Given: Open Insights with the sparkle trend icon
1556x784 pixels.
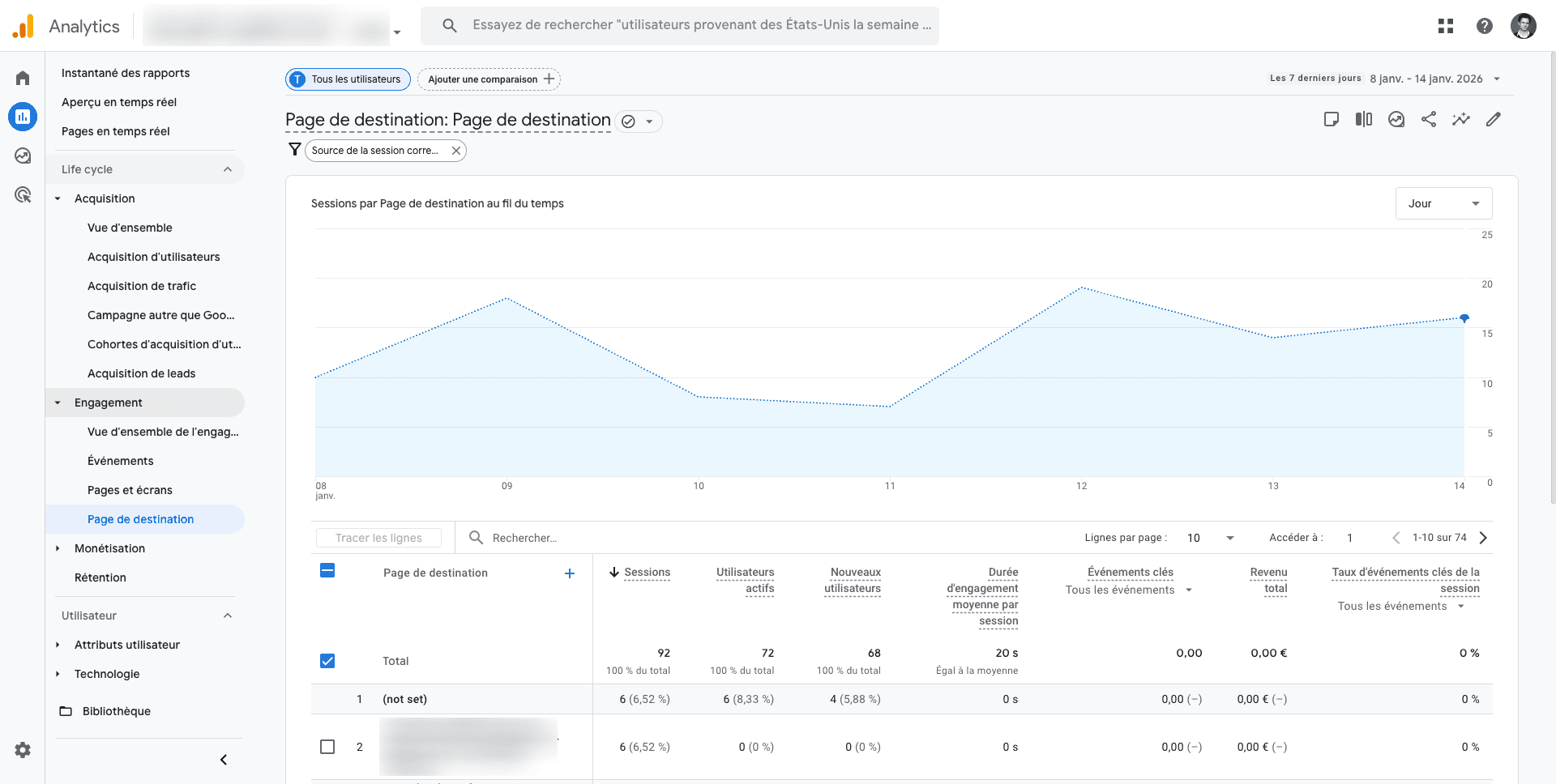Looking at the screenshot, I should (1461, 119).
